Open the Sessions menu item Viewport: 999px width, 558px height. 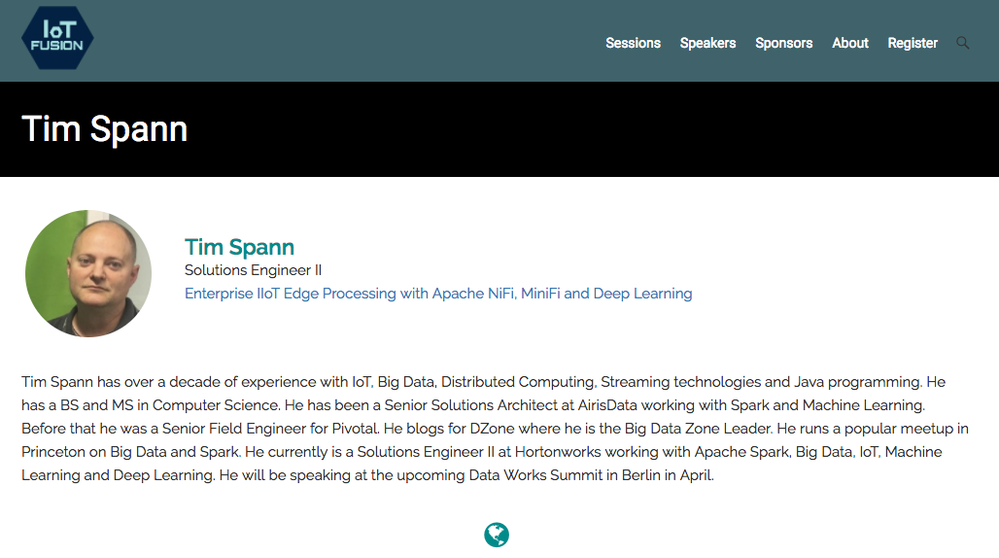[633, 43]
